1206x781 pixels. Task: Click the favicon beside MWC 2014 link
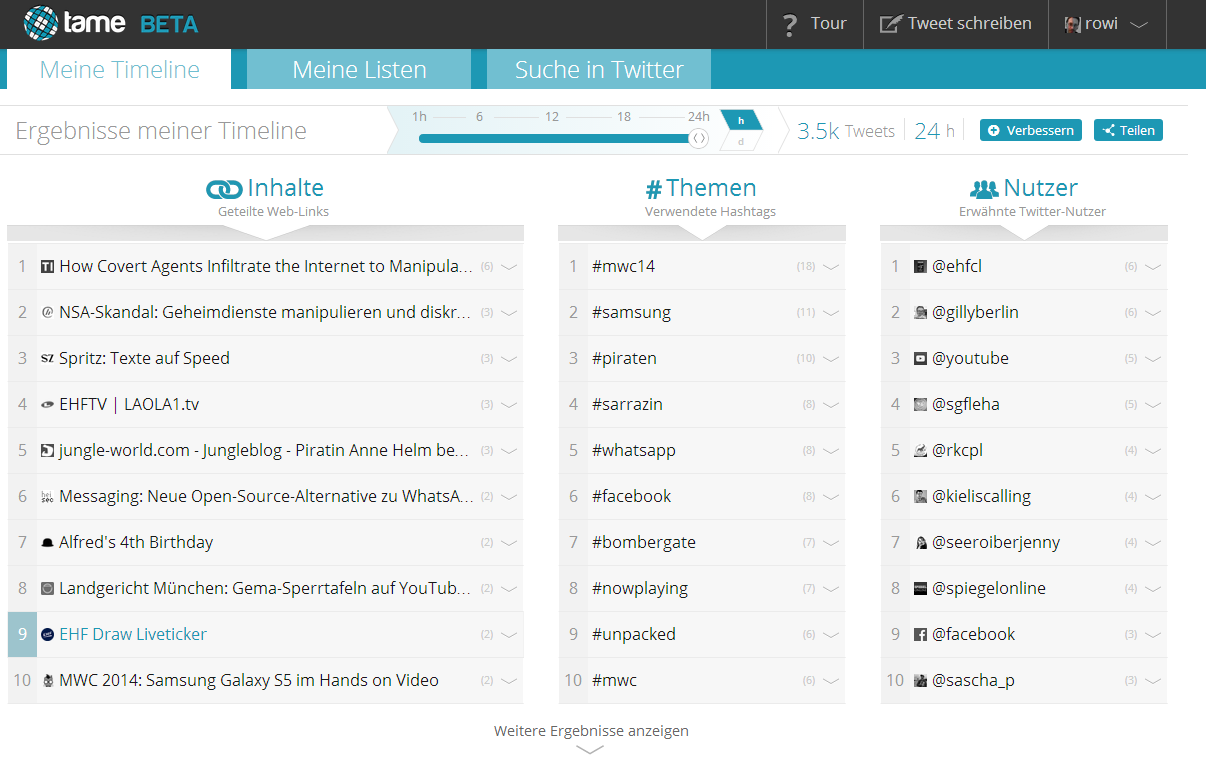pyautogui.click(x=47, y=681)
